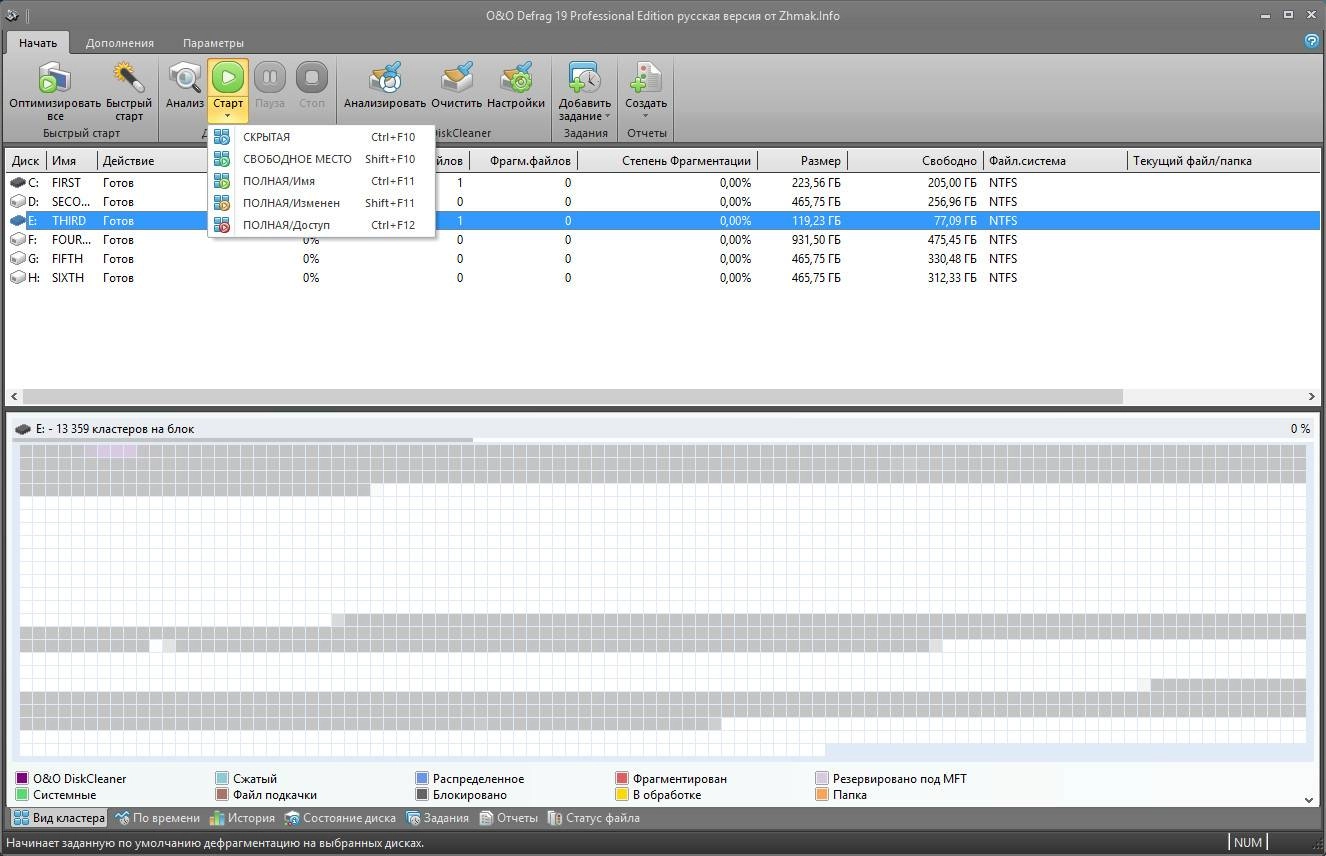Click the Папка orange legend swatch

click(822, 795)
